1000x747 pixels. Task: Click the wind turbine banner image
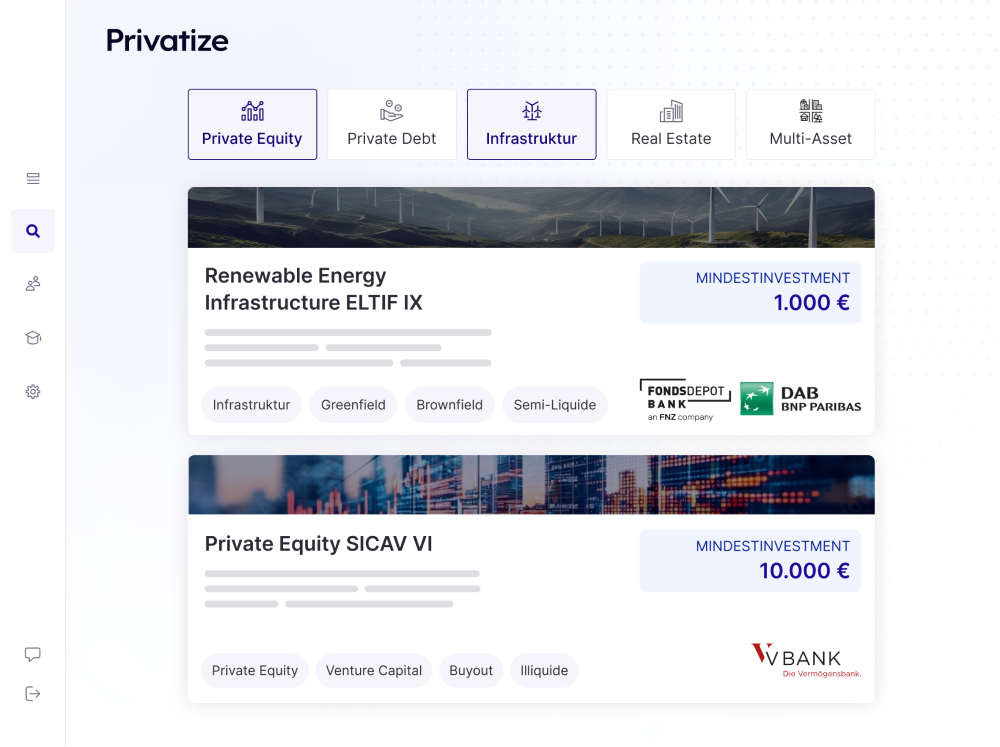click(531, 217)
